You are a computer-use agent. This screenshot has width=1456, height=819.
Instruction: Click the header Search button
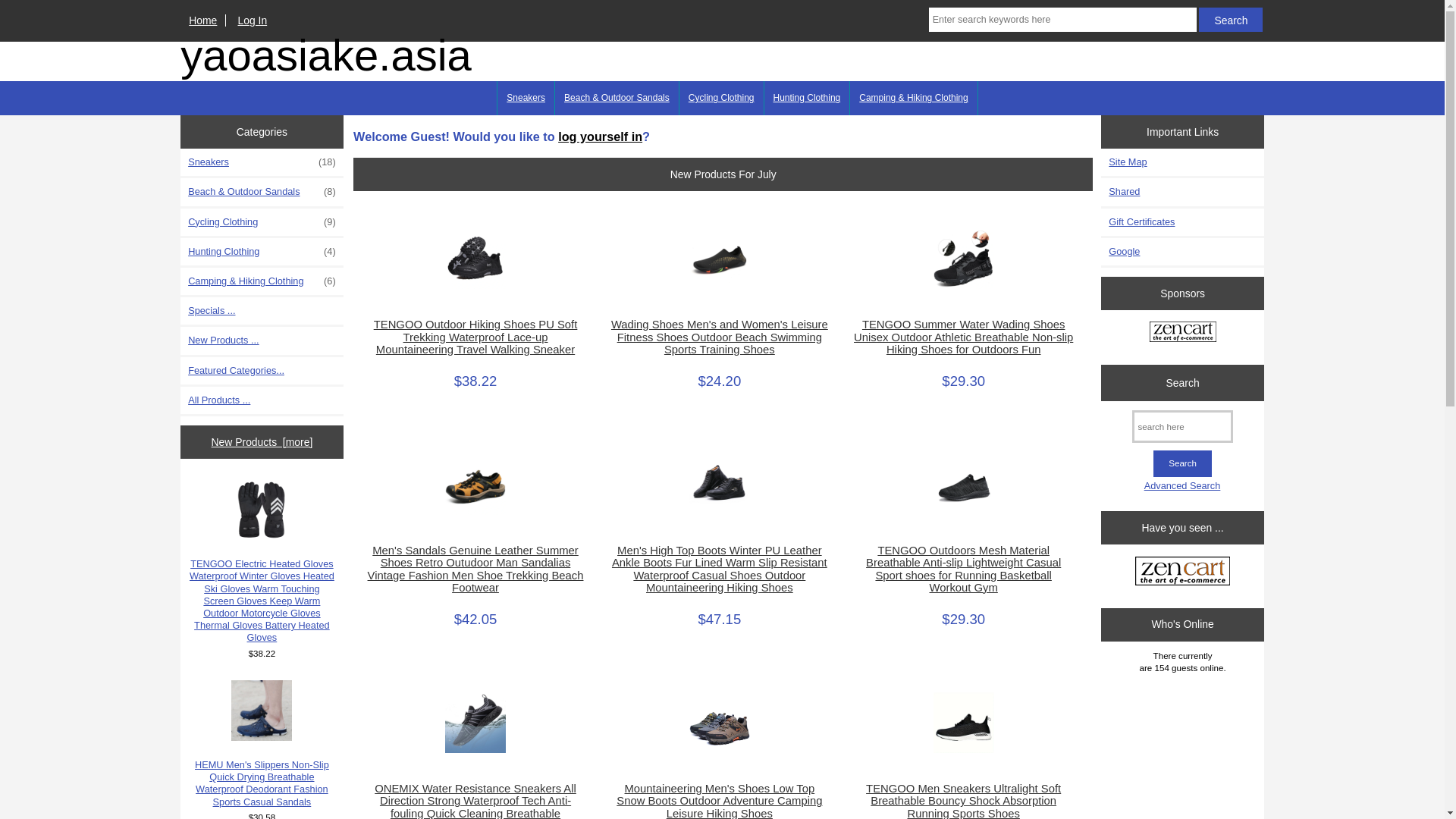coord(1230,20)
